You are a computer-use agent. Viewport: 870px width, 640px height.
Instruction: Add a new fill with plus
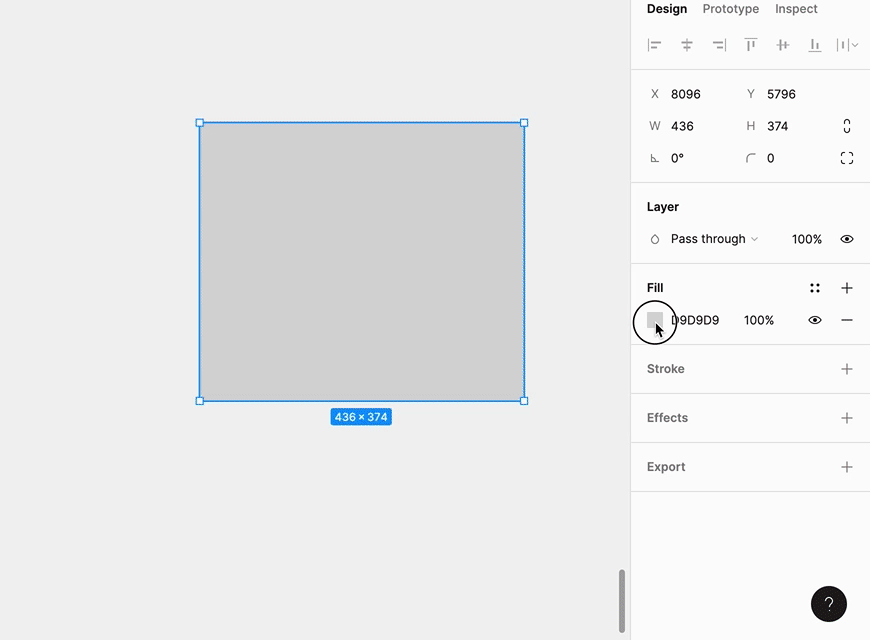(x=847, y=288)
